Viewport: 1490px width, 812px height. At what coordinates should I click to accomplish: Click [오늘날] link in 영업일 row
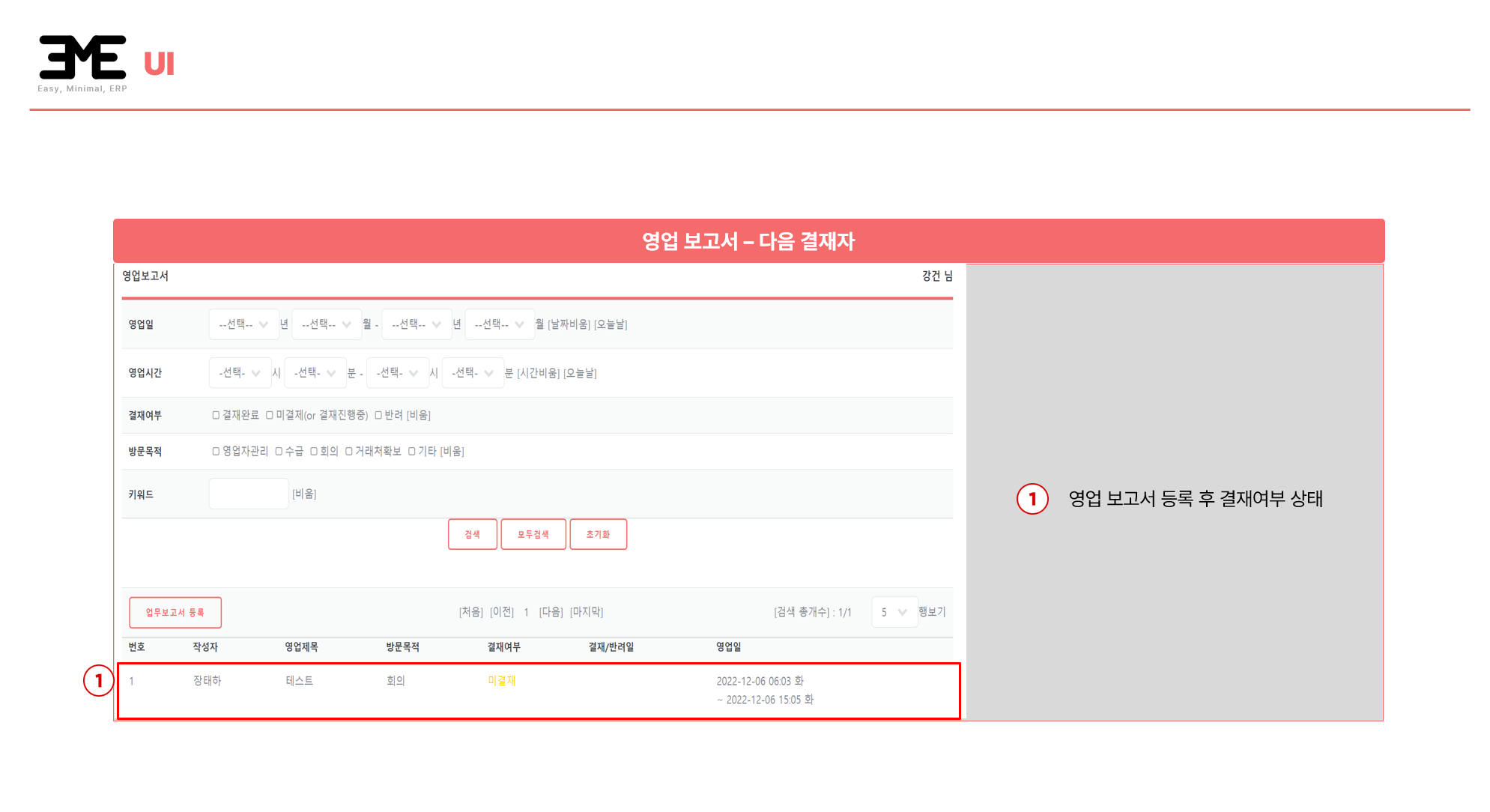click(x=611, y=324)
